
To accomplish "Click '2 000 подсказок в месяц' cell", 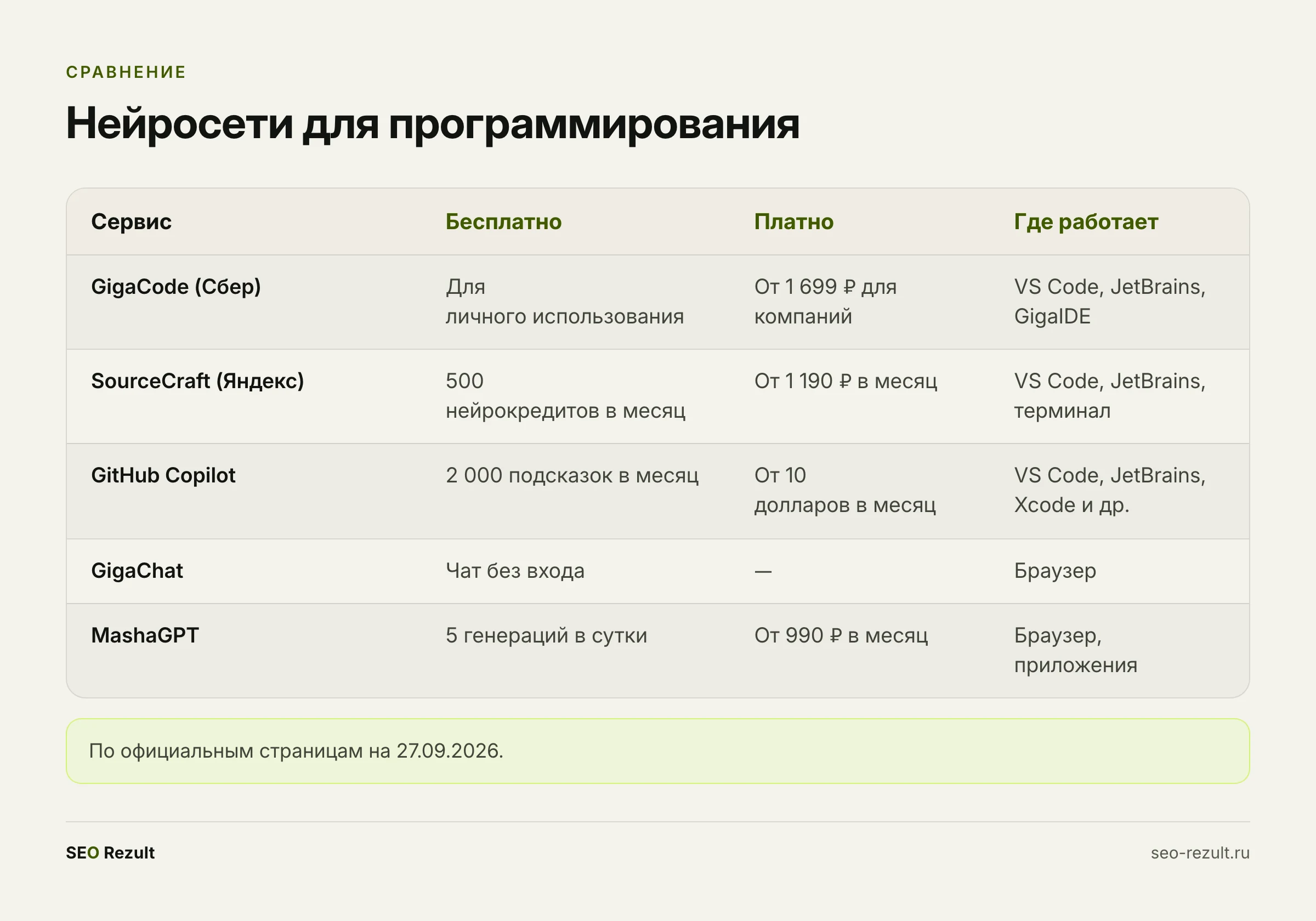I will tap(572, 475).
